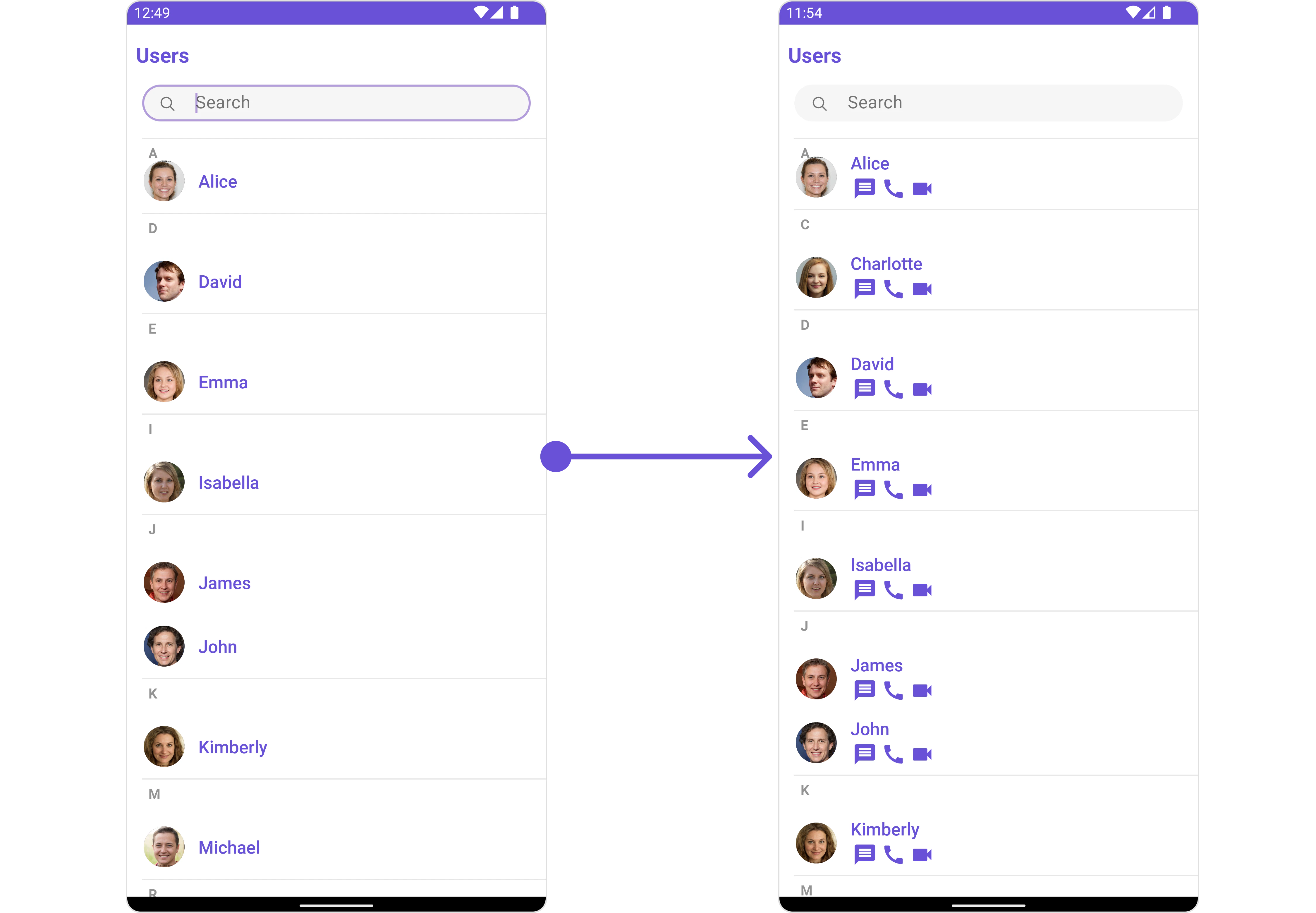Click James's video call icon
The image size is (1316, 913).
tap(921, 691)
